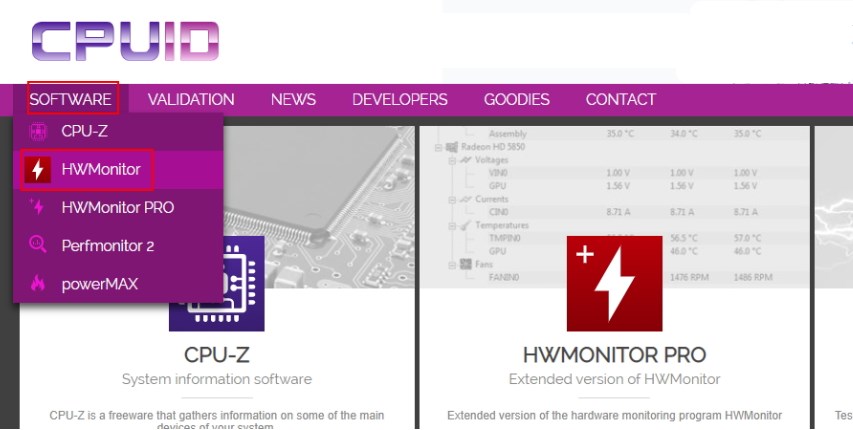853x430 pixels.
Task: Click the CPUID logo
Action: click(125, 41)
